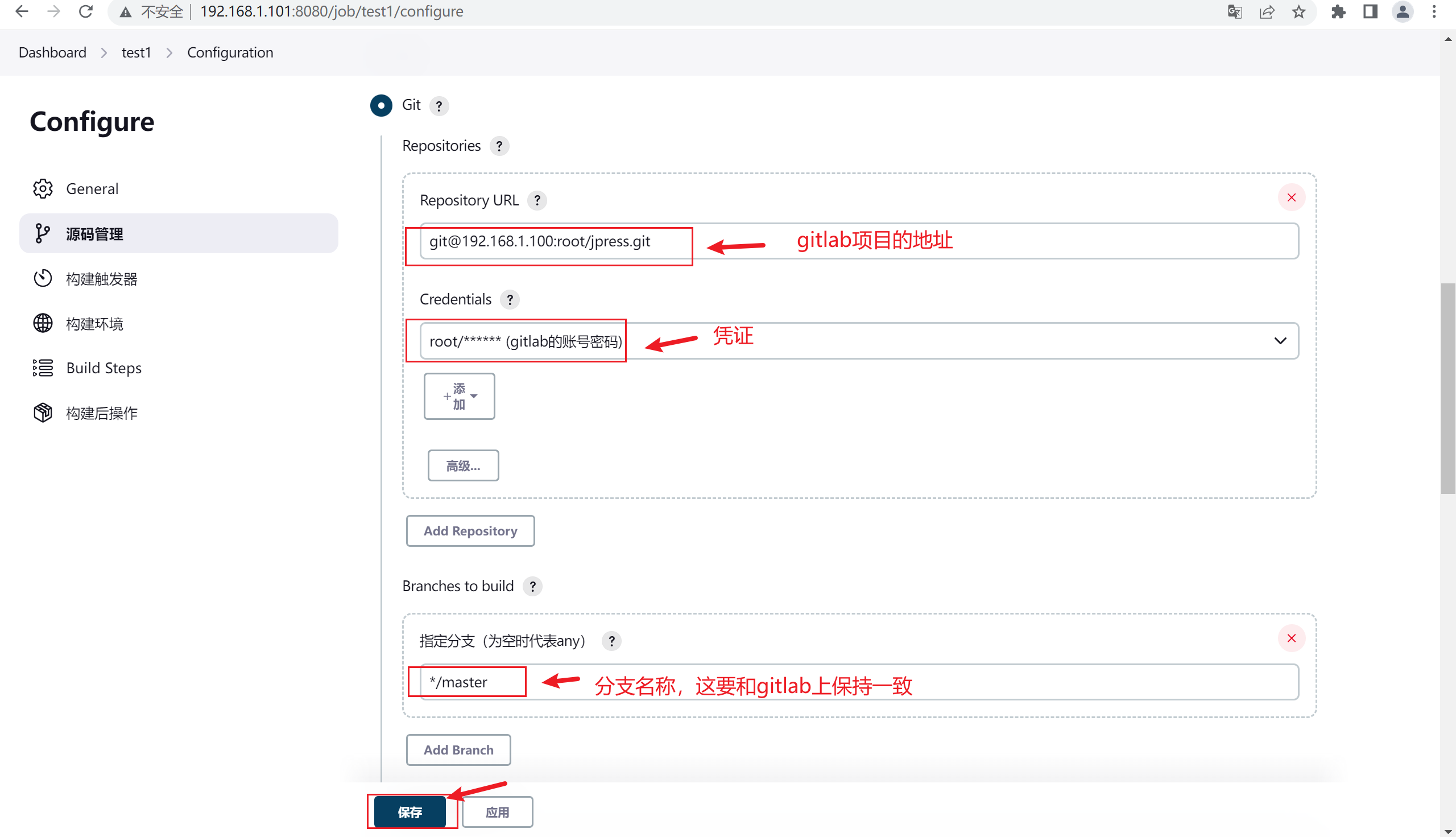
Task: Click the Repository URL input field
Action: pos(859,241)
